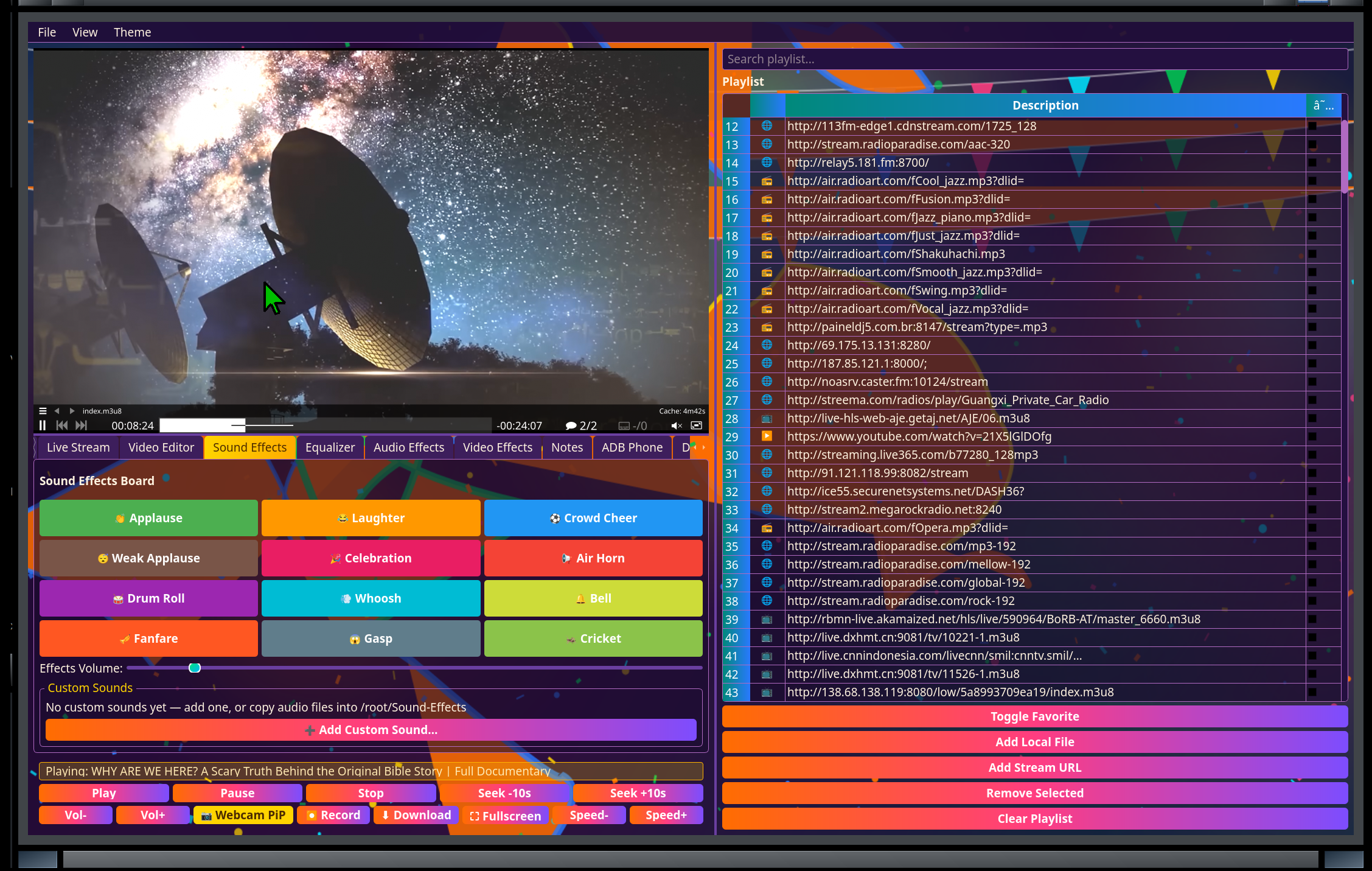Click the TV icon in playlist row 28
The height and width of the screenshot is (871, 1372).
tap(767, 418)
